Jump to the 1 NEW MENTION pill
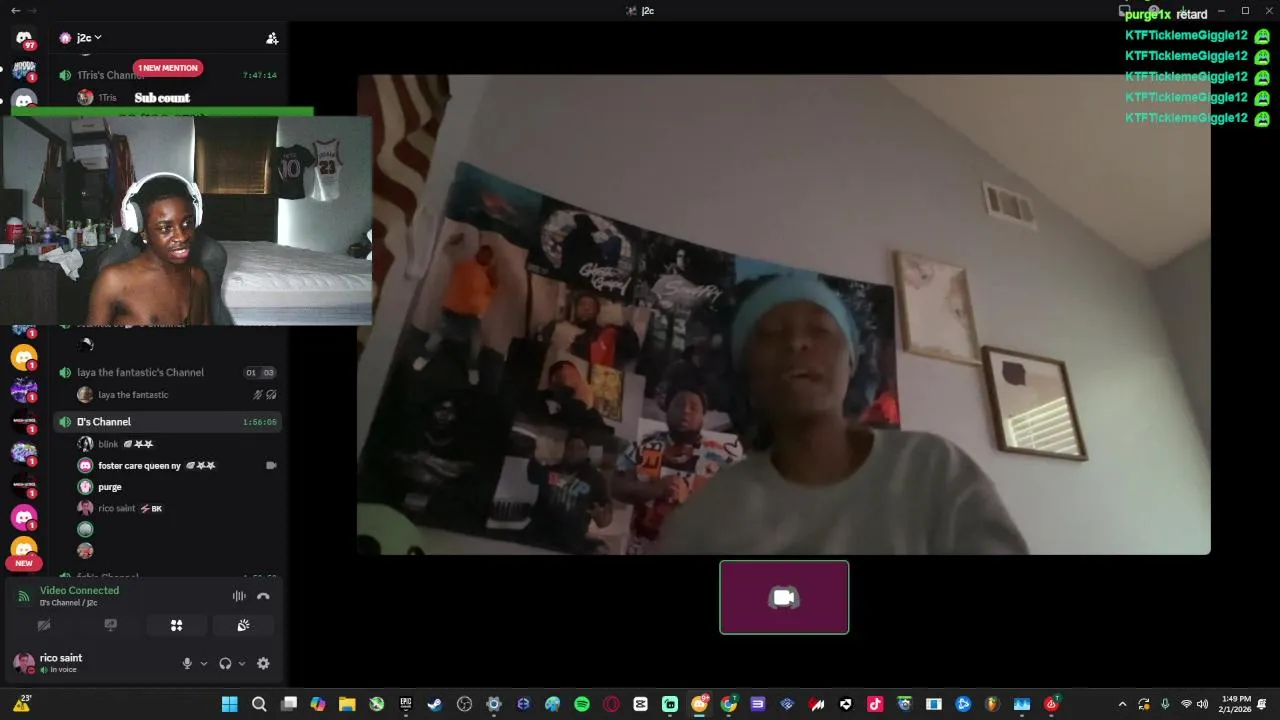This screenshot has height=720, width=1280. coord(168,68)
